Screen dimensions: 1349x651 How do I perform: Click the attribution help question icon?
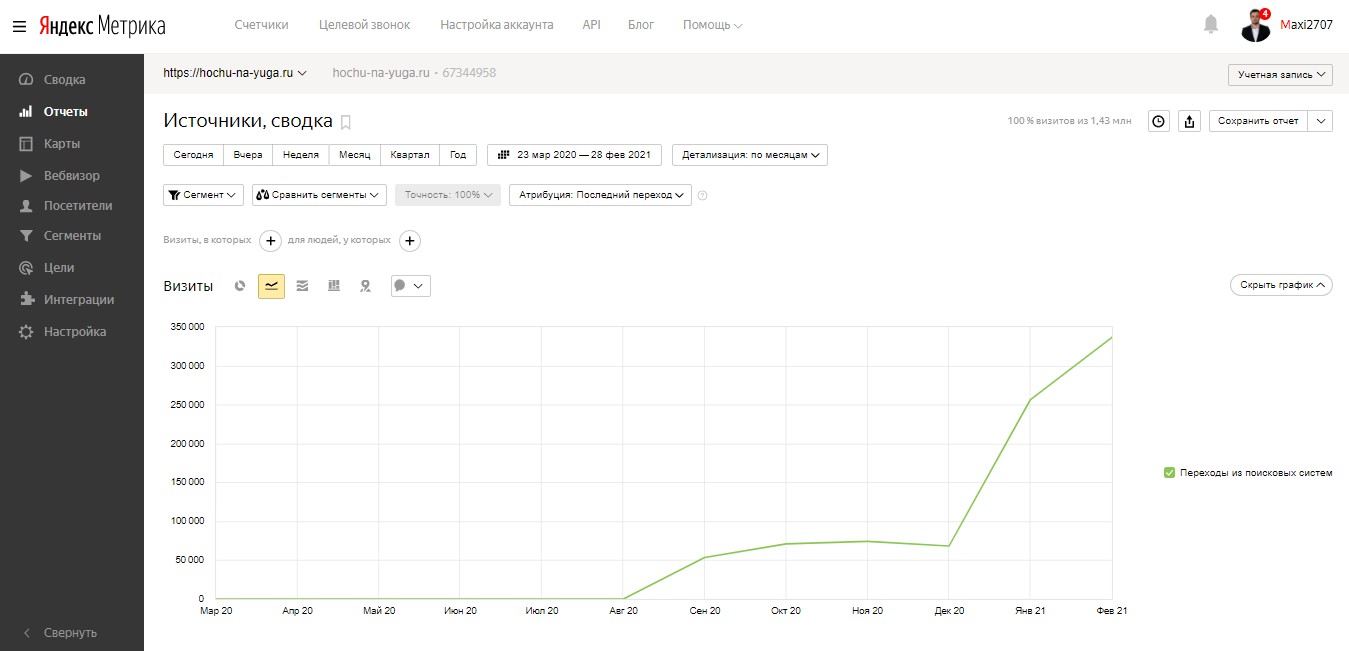pos(702,196)
